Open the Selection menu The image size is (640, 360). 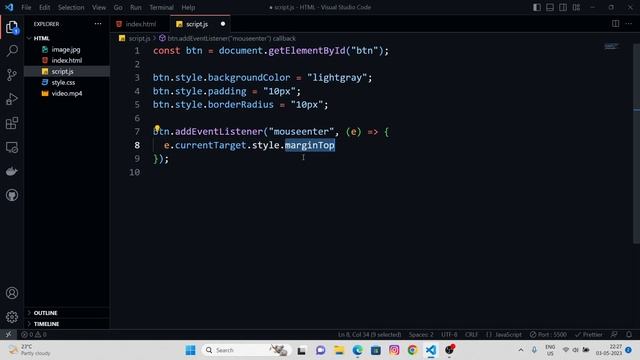[x=71, y=7]
